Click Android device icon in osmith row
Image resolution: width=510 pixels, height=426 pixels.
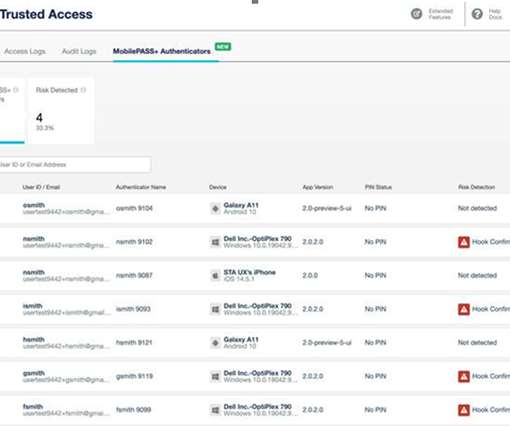point(215,208)
